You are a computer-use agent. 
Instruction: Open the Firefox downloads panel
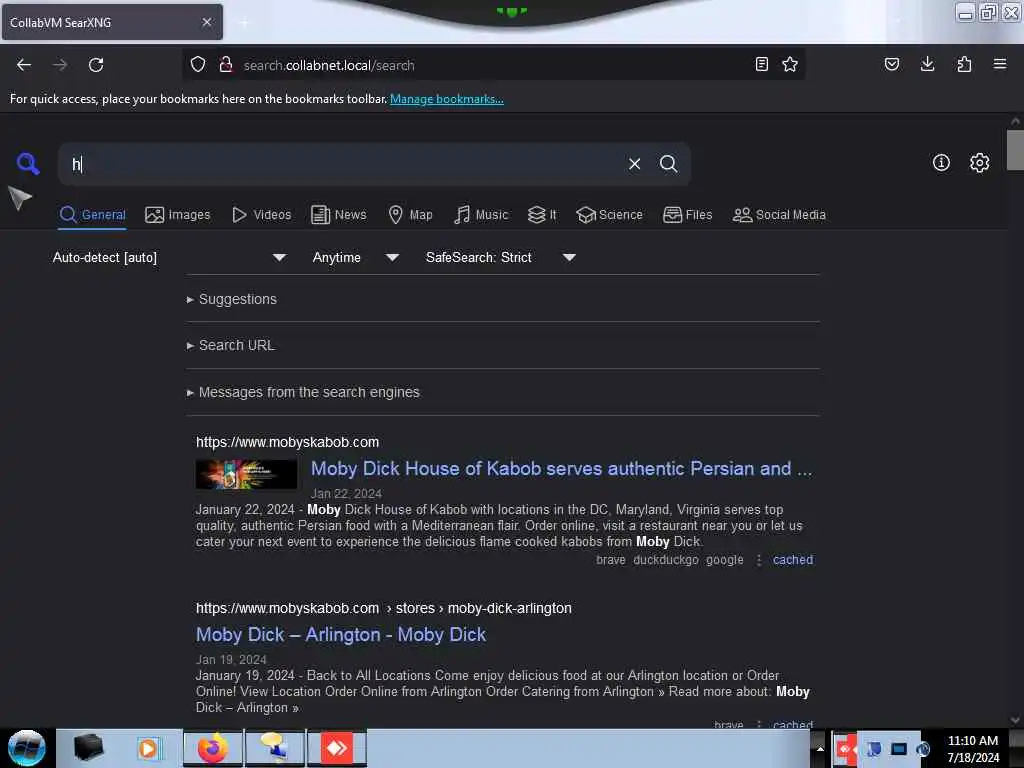(927, 64)
